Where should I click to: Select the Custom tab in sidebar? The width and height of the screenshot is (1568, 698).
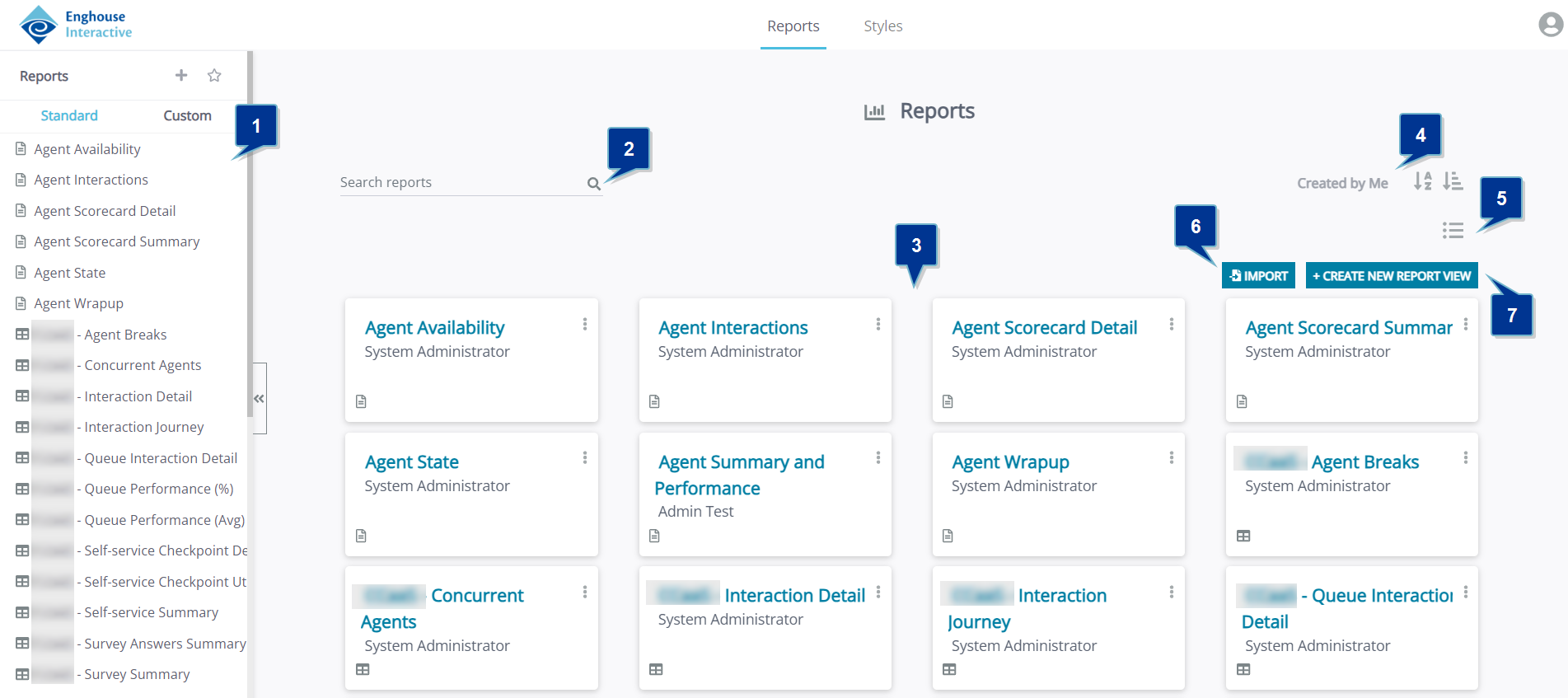187,116
